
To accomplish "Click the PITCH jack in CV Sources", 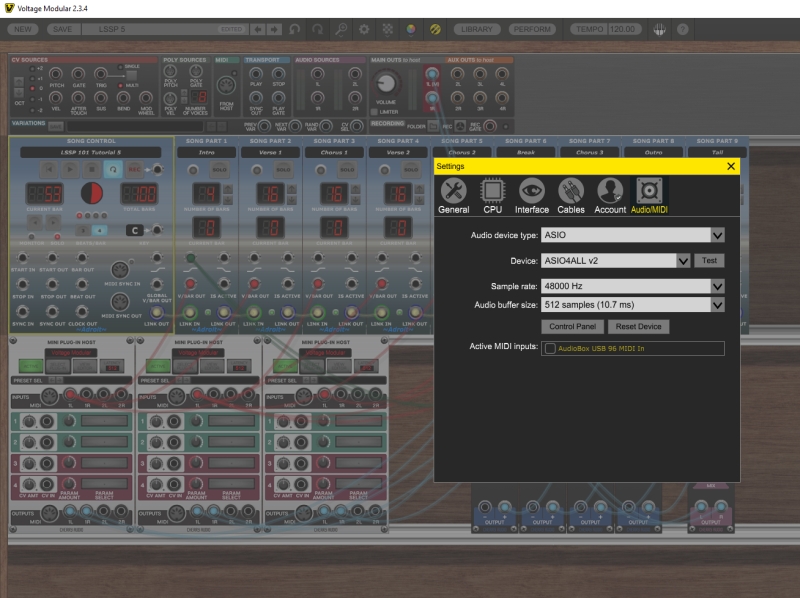I will click(x=56, y=74).
